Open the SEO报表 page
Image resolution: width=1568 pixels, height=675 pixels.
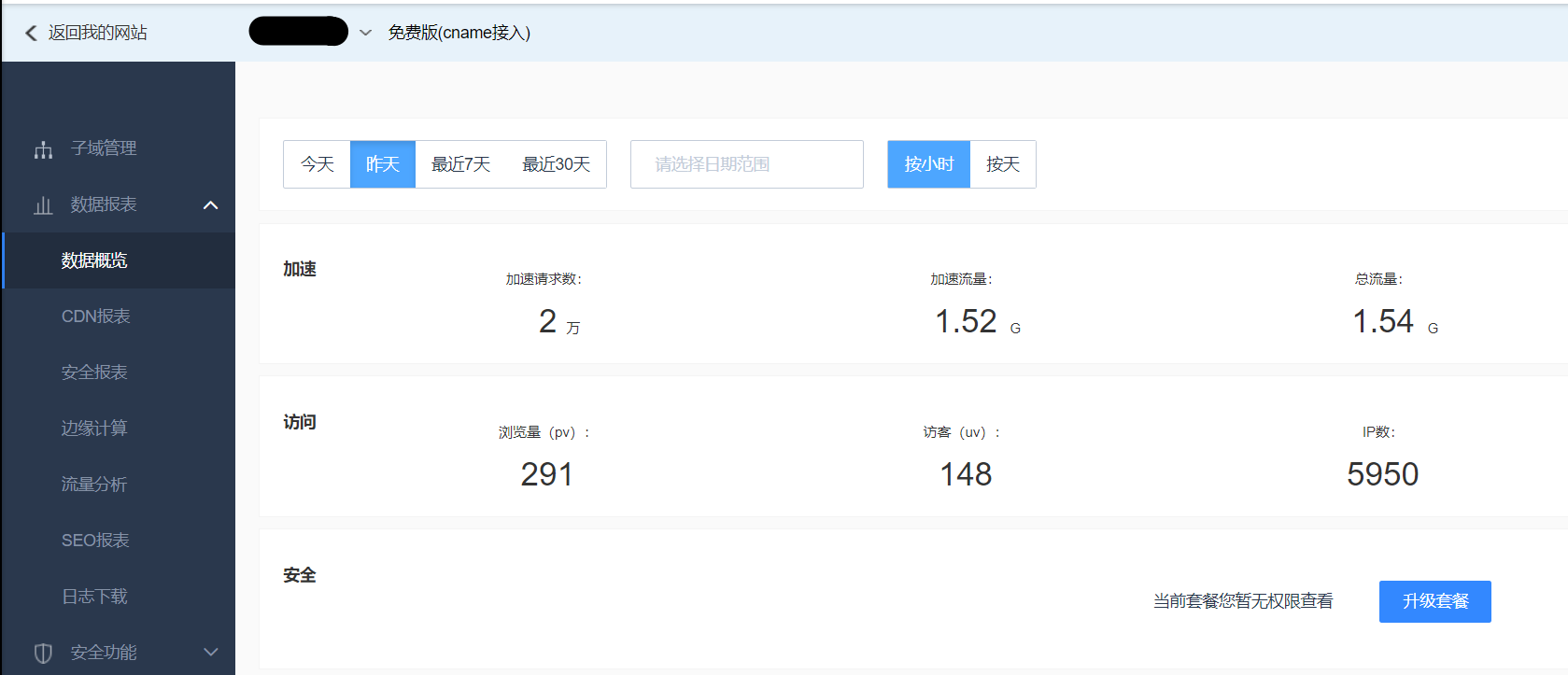pyautogui.click(x=95, y=541)
